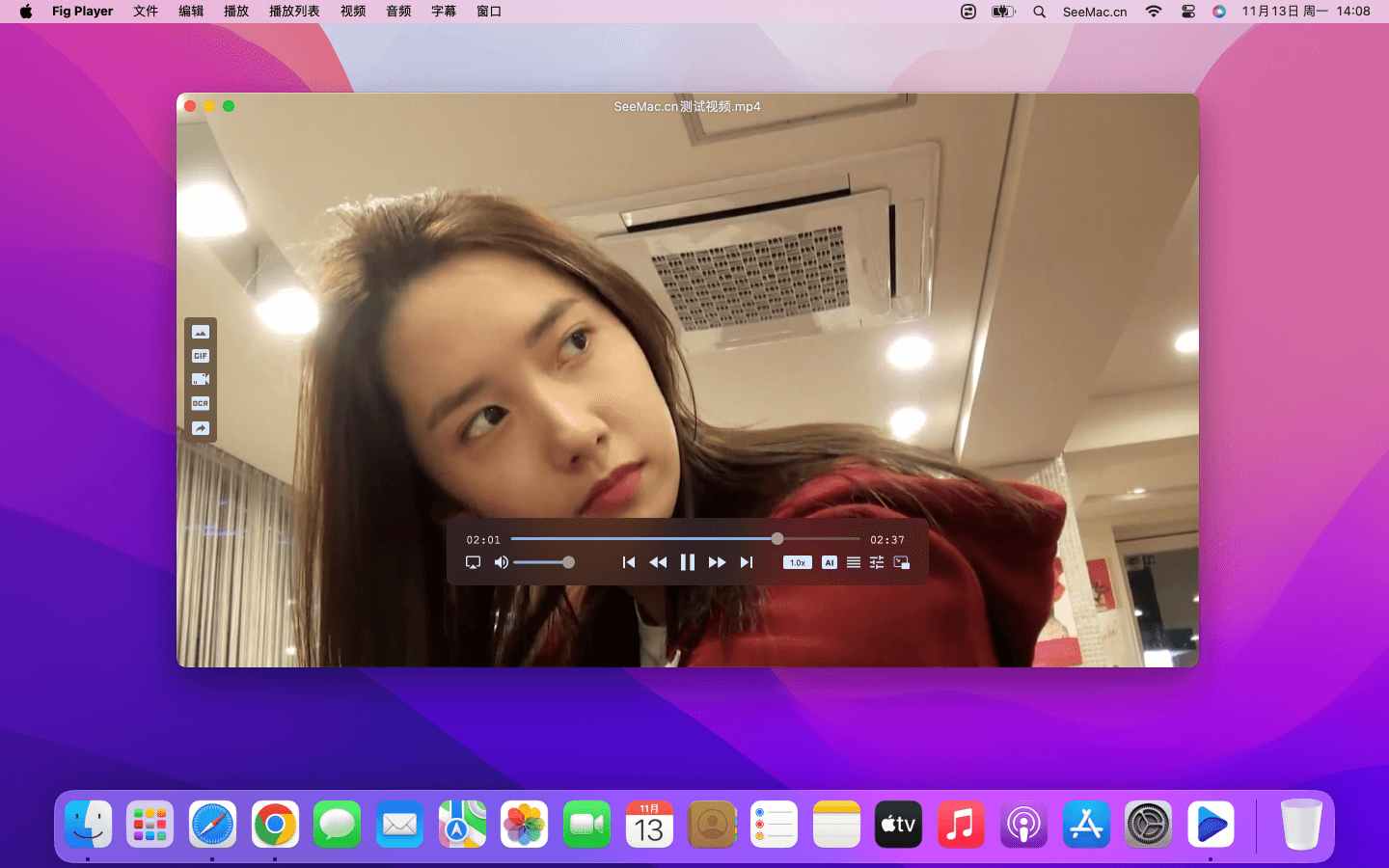Skip to the next track
This screenshot has width=1389, height=868.
[x=747, y=562]
